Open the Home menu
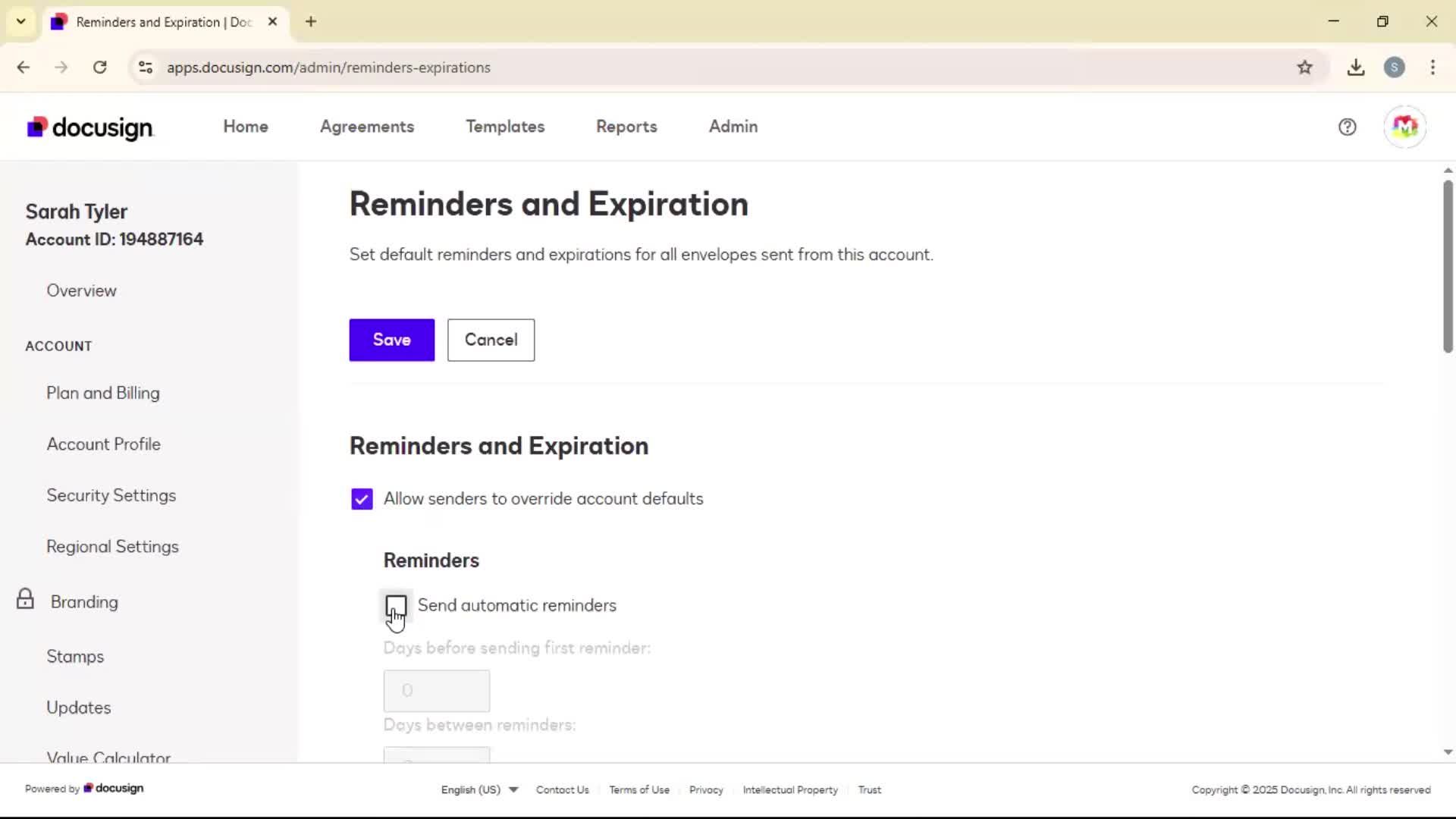This screenshot has width=1456, height=819. pyautogui.click(x=246, y=127)
